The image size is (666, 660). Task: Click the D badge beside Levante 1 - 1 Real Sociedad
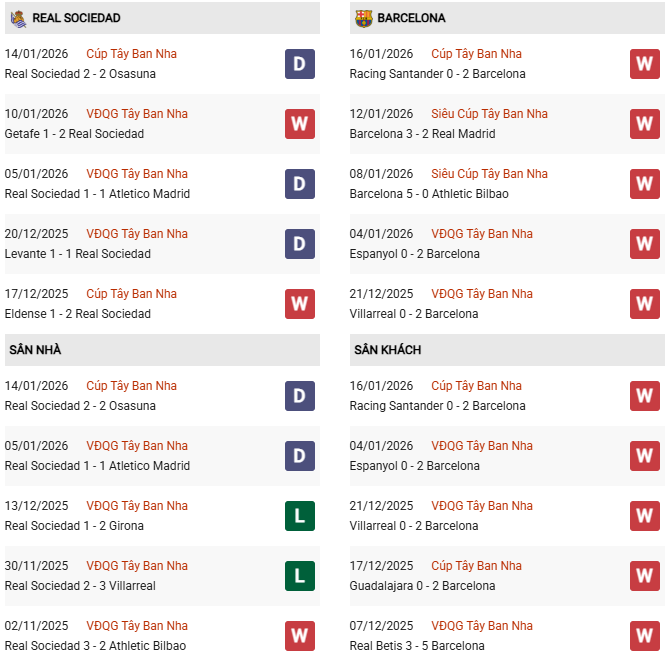299,244
